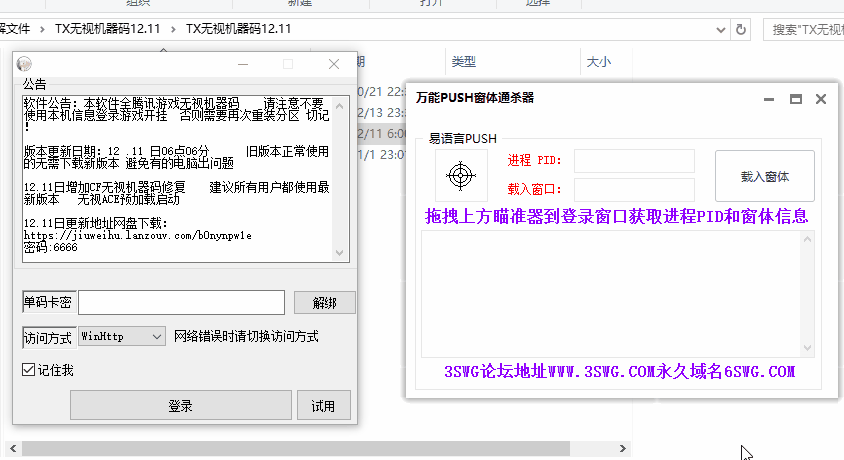Image resolution: width=844 pixels, height=460 pixels.
Task: Click the last TX无视机器码12.11 breadcrumb
Action: pos(238,29)
